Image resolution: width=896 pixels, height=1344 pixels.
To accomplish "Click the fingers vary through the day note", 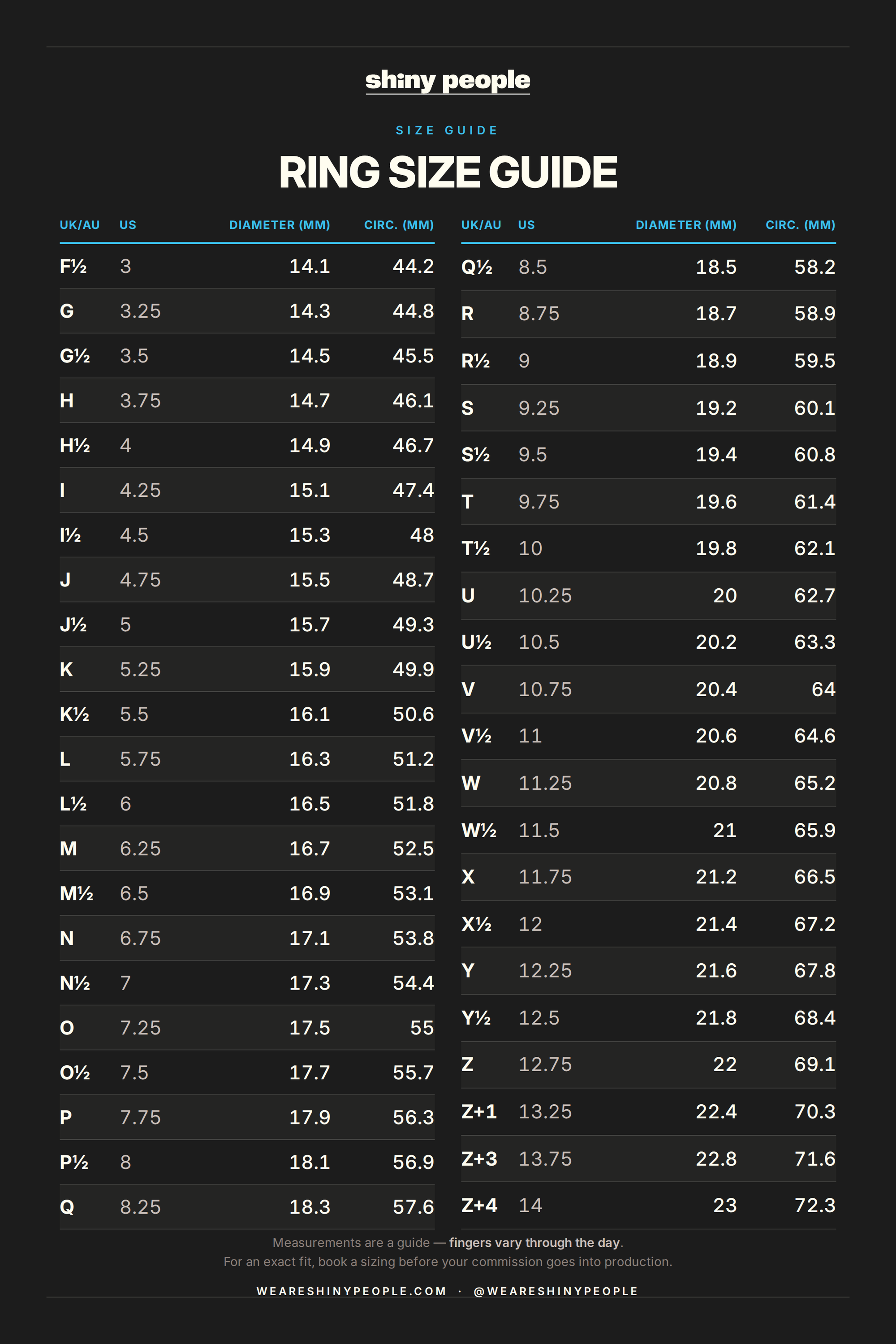I will 534,1242.
